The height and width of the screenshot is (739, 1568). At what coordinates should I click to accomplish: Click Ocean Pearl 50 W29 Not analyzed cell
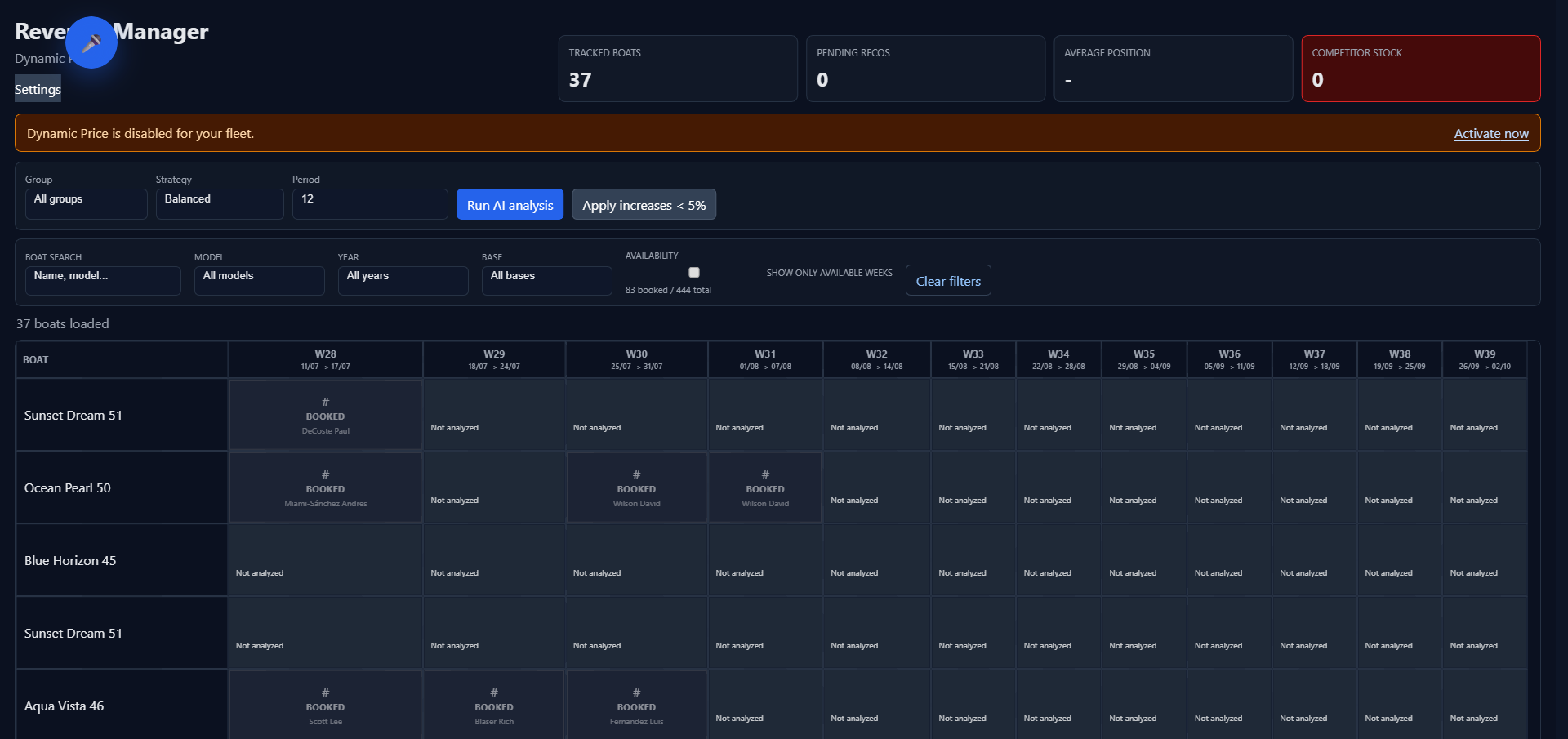(x=494, y=487)
